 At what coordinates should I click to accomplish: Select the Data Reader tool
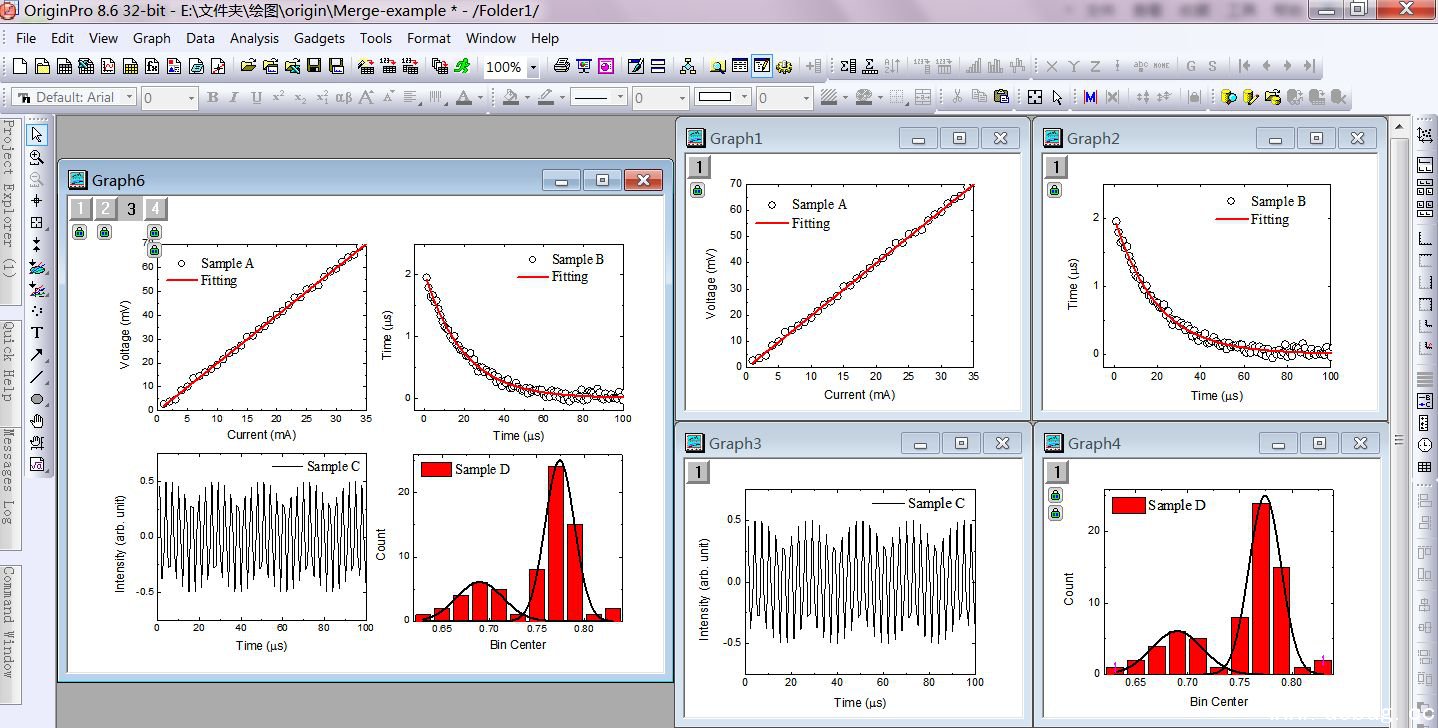pos(37,222)
